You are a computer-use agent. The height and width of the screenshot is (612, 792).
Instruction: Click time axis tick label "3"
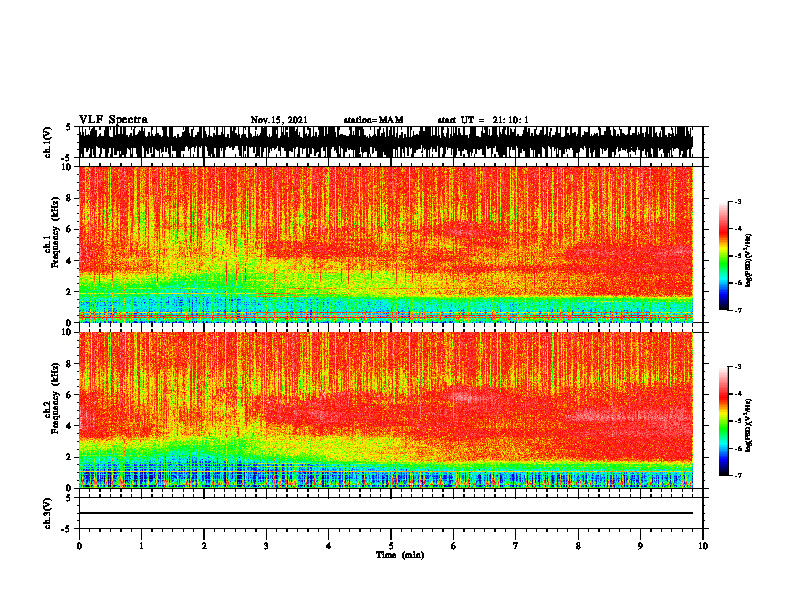pyautogui.click(x=266, y=546)
